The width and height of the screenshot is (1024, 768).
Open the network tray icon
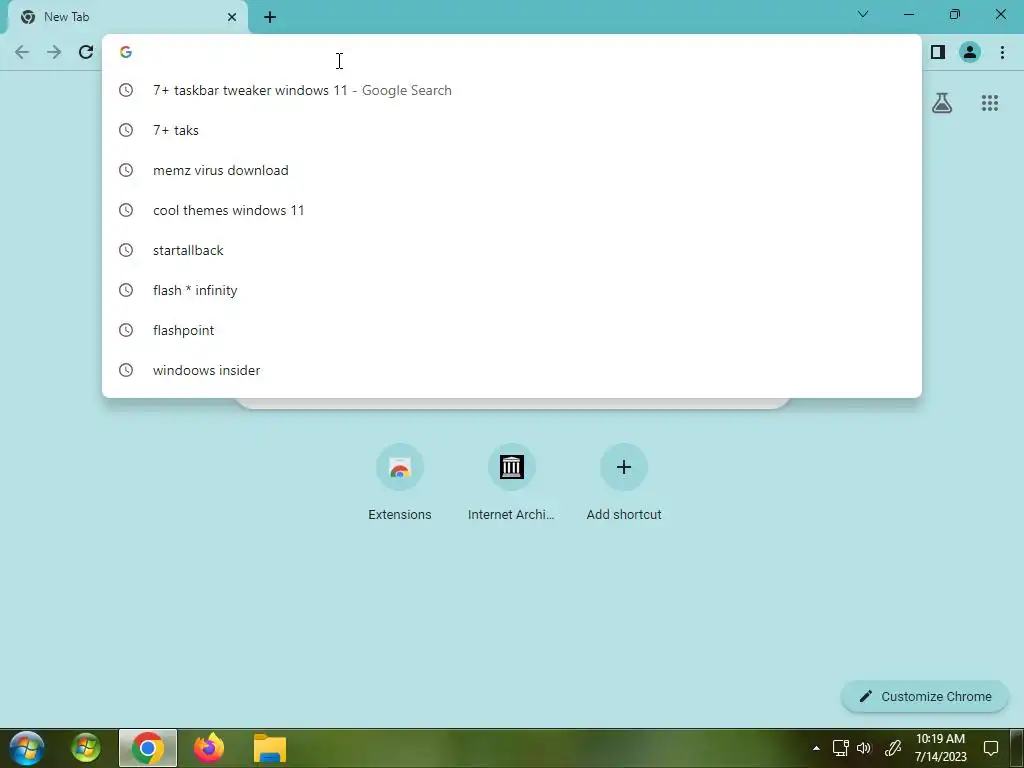click(840, 748)
